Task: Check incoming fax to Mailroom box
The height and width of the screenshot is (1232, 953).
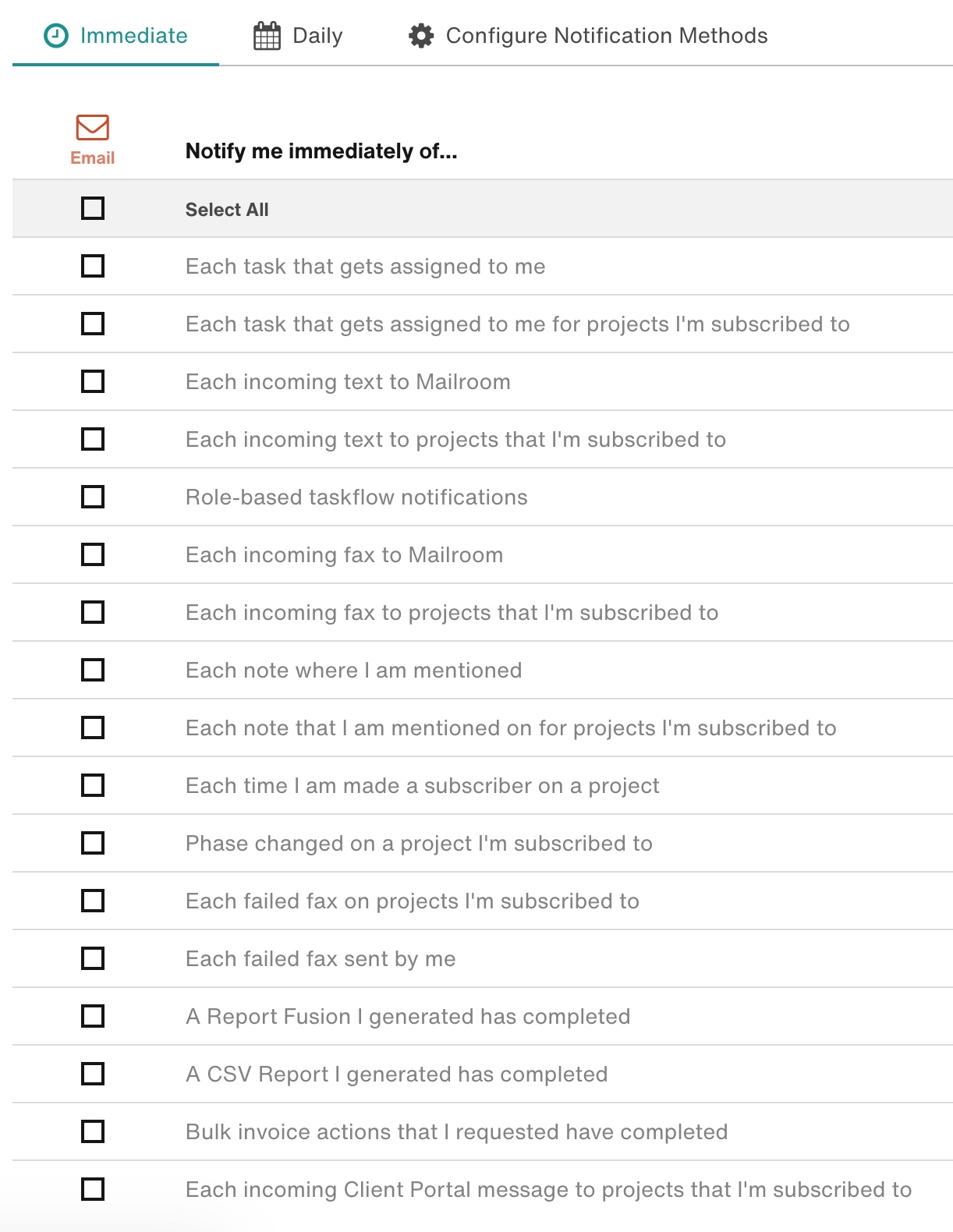Action: point(93,554)
